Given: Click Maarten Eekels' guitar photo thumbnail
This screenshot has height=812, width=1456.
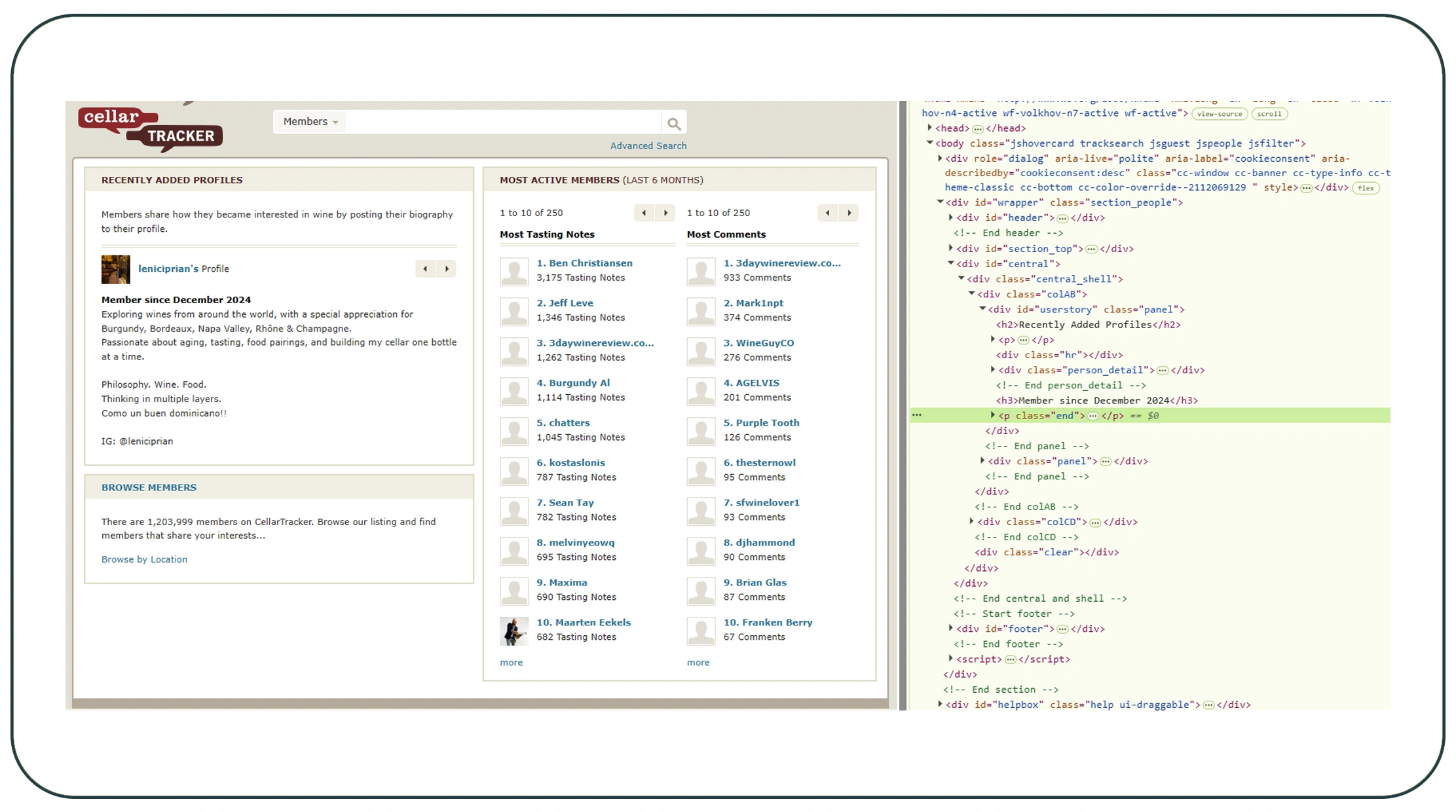Looking at the screenshot, I should pos(514,631).
